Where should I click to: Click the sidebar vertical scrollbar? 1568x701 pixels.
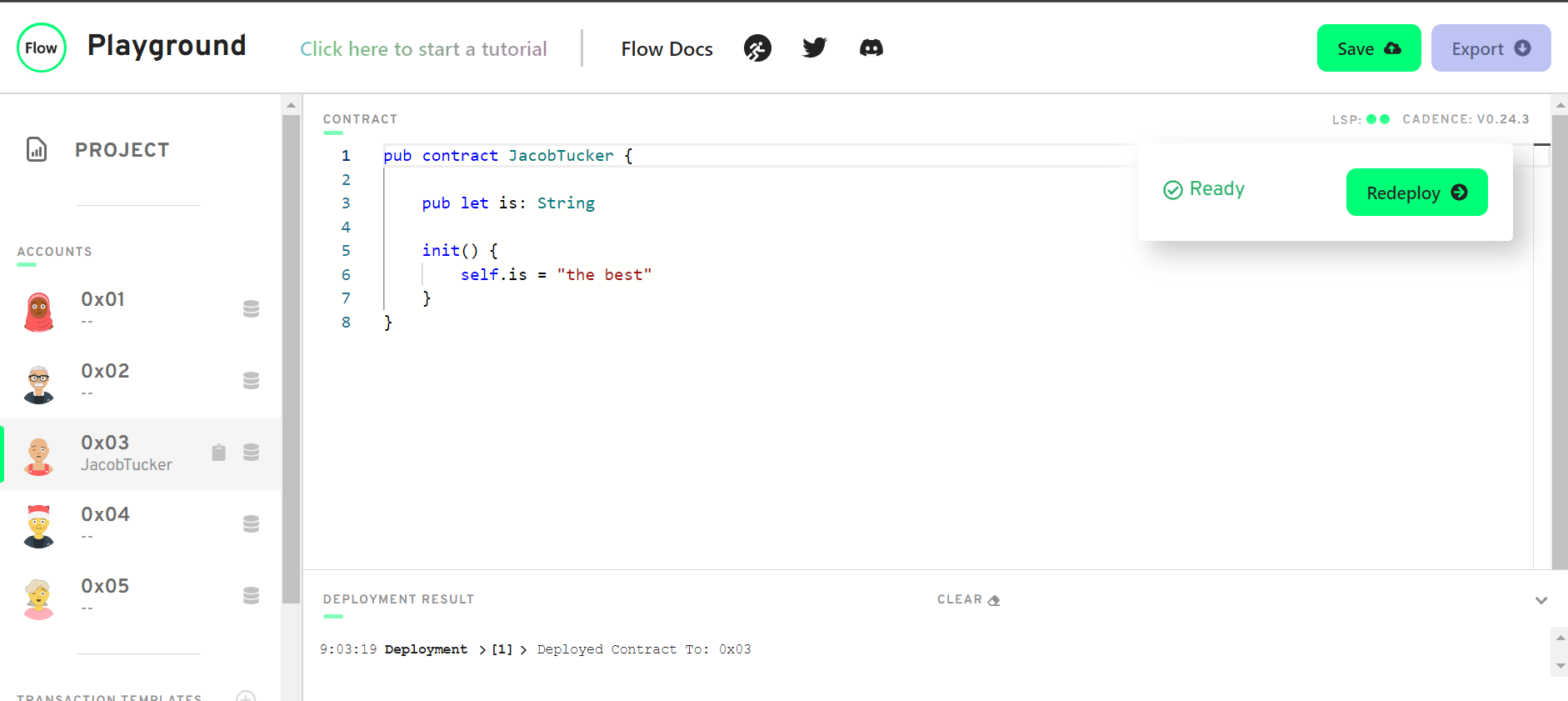click(x=291, y=358)
